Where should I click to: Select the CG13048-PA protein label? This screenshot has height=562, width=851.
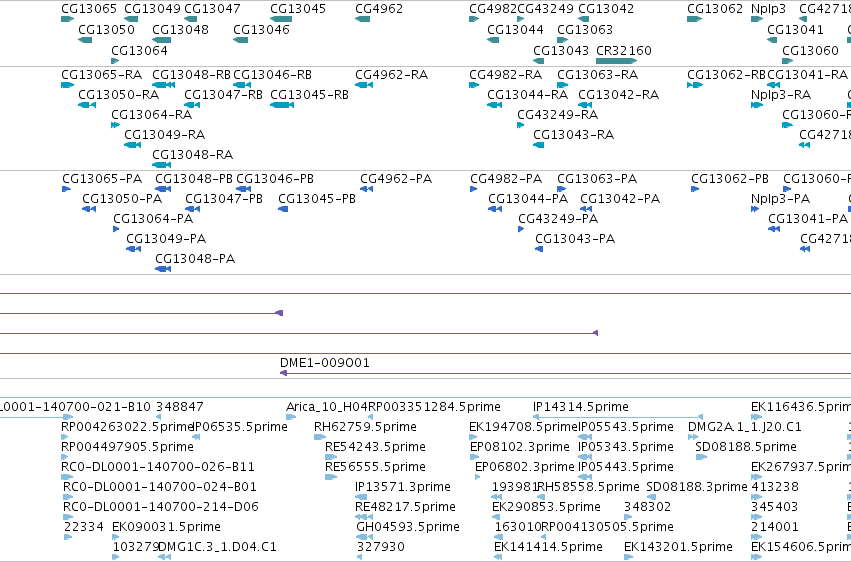[x=195, y=259]
